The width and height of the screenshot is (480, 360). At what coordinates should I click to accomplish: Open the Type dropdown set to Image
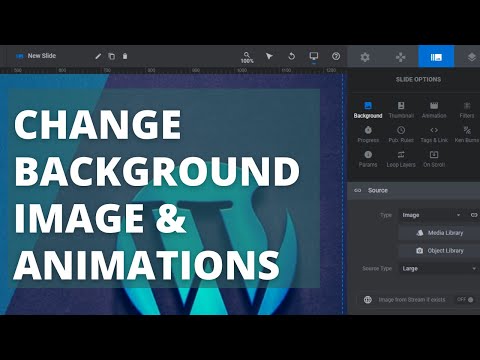click(432, 215)
